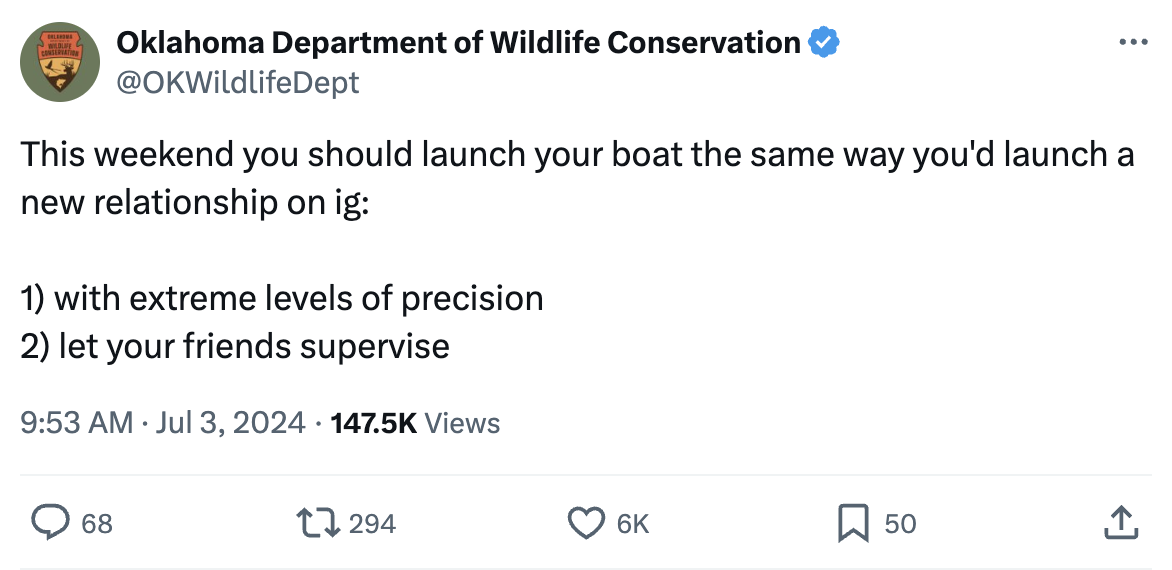This screenshot has height=570, width=1172.
Task: Bookmark this tweet with the bookmark icon
Action: pyautogui.click(x=853, y=523)
